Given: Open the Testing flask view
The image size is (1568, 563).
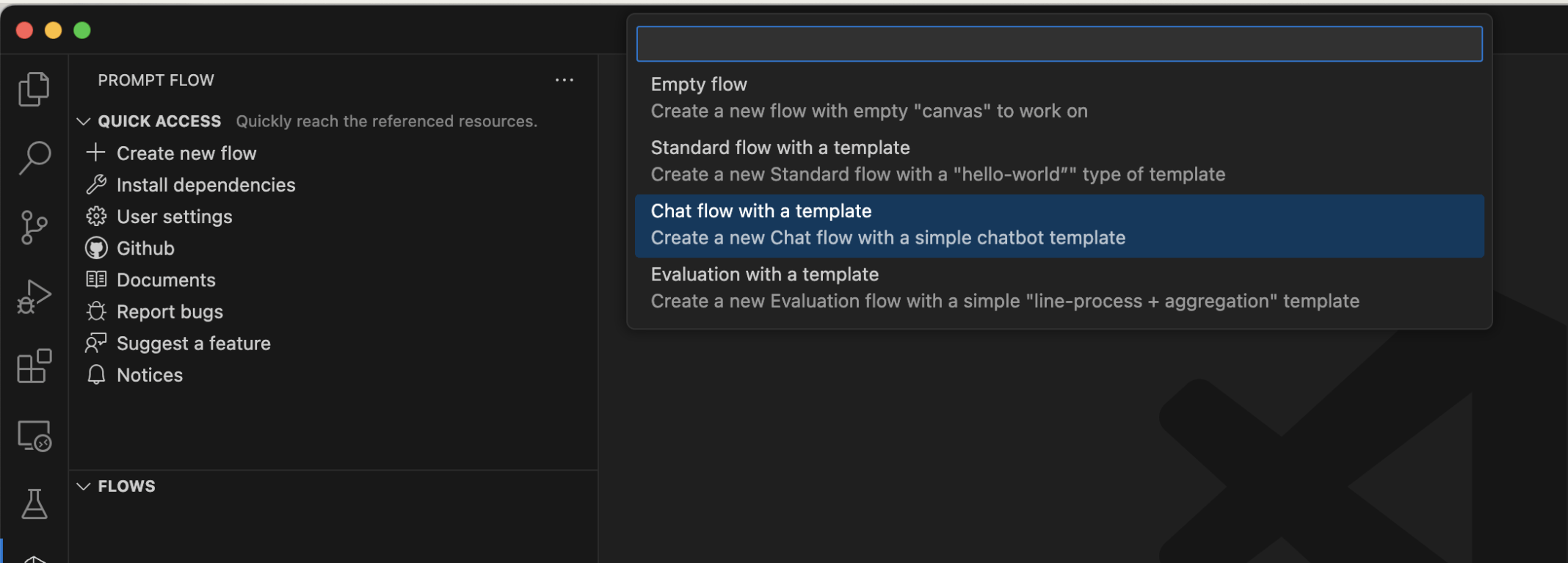Looking at the screenshot, I should tap(34, 504).
